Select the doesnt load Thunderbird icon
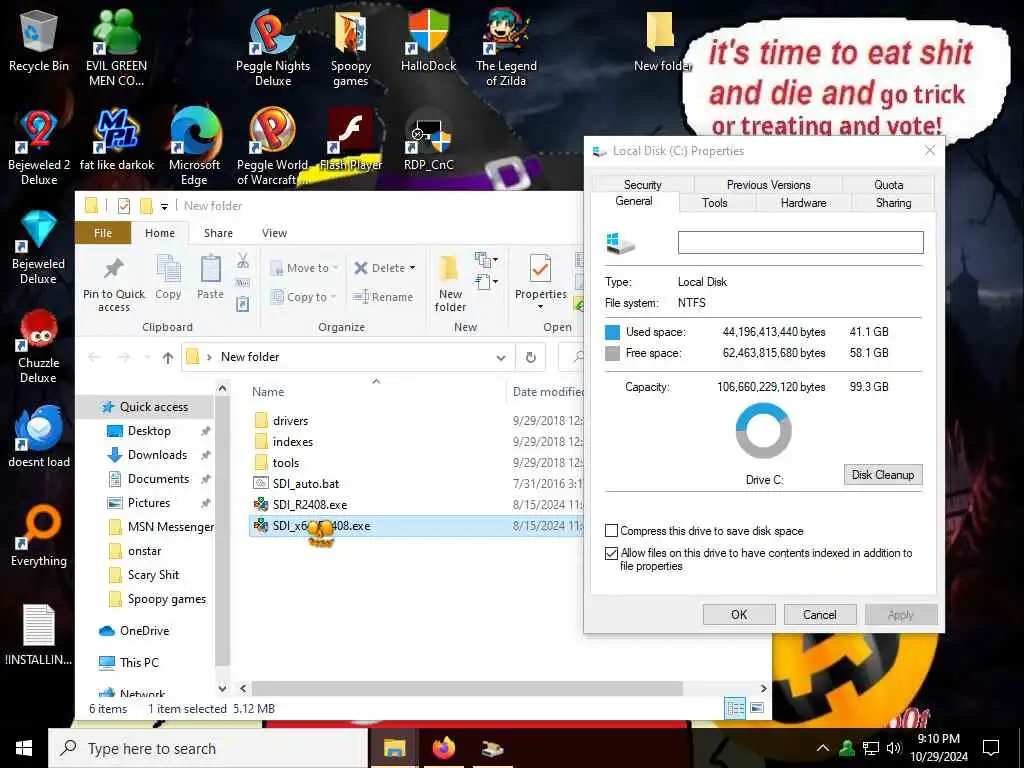 39,436
